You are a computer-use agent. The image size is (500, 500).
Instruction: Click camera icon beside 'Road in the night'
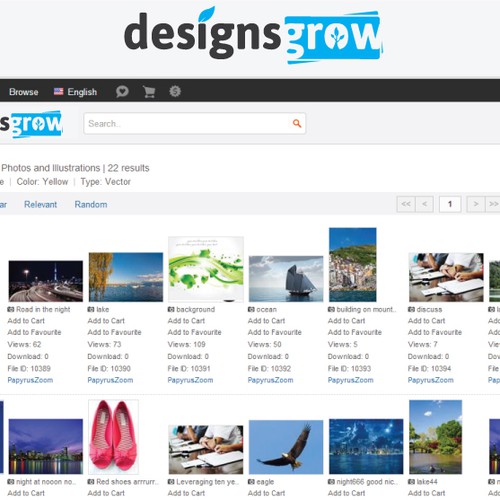point(11,309)
